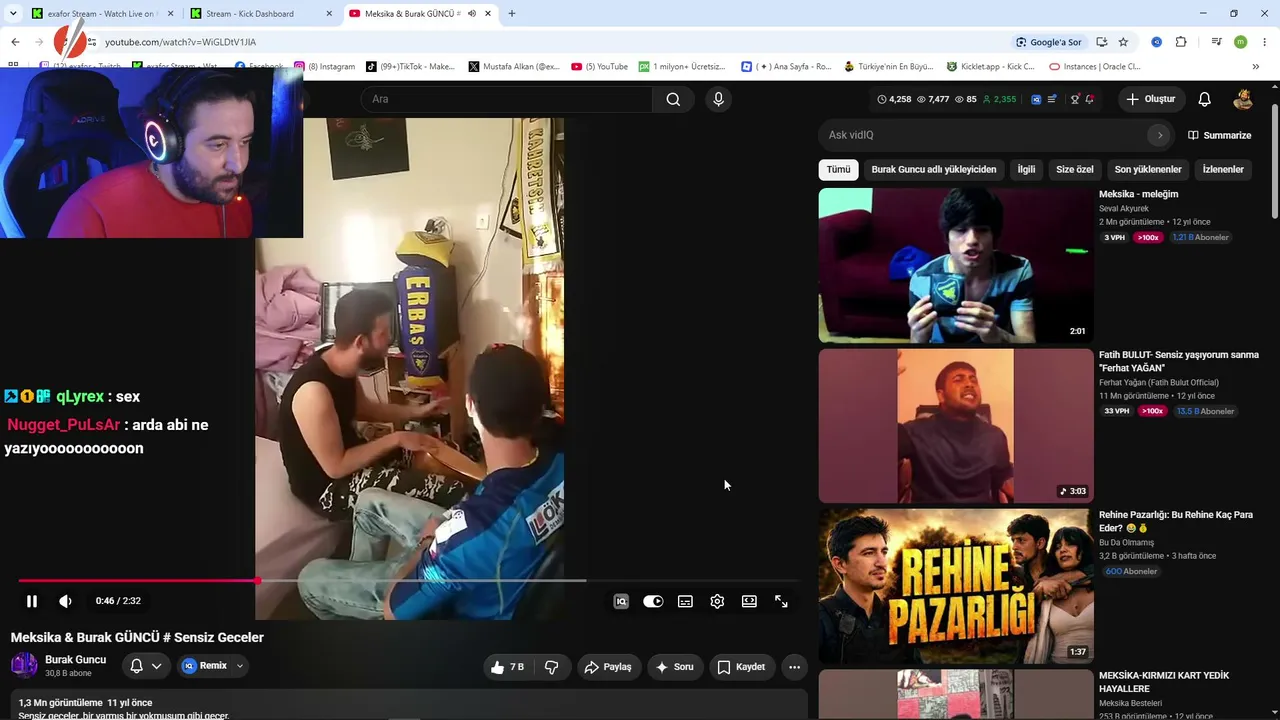The width and height of the screenshot is (1280, 720).
Task: Open the subscription notification bell dropdown
Action: [x=146, y=666]
